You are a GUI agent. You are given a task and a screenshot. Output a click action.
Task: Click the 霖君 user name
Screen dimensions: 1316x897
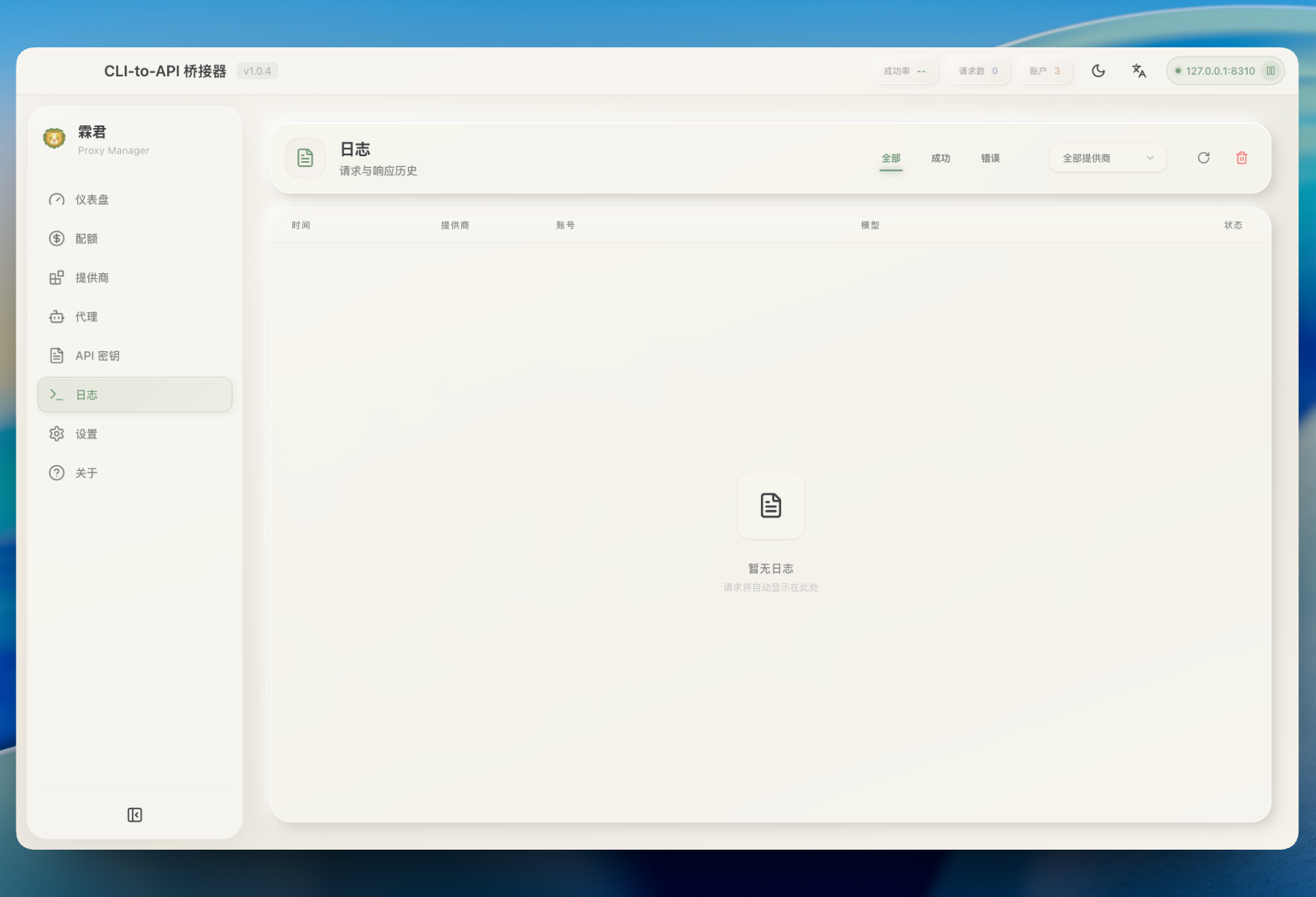(92, 132)
